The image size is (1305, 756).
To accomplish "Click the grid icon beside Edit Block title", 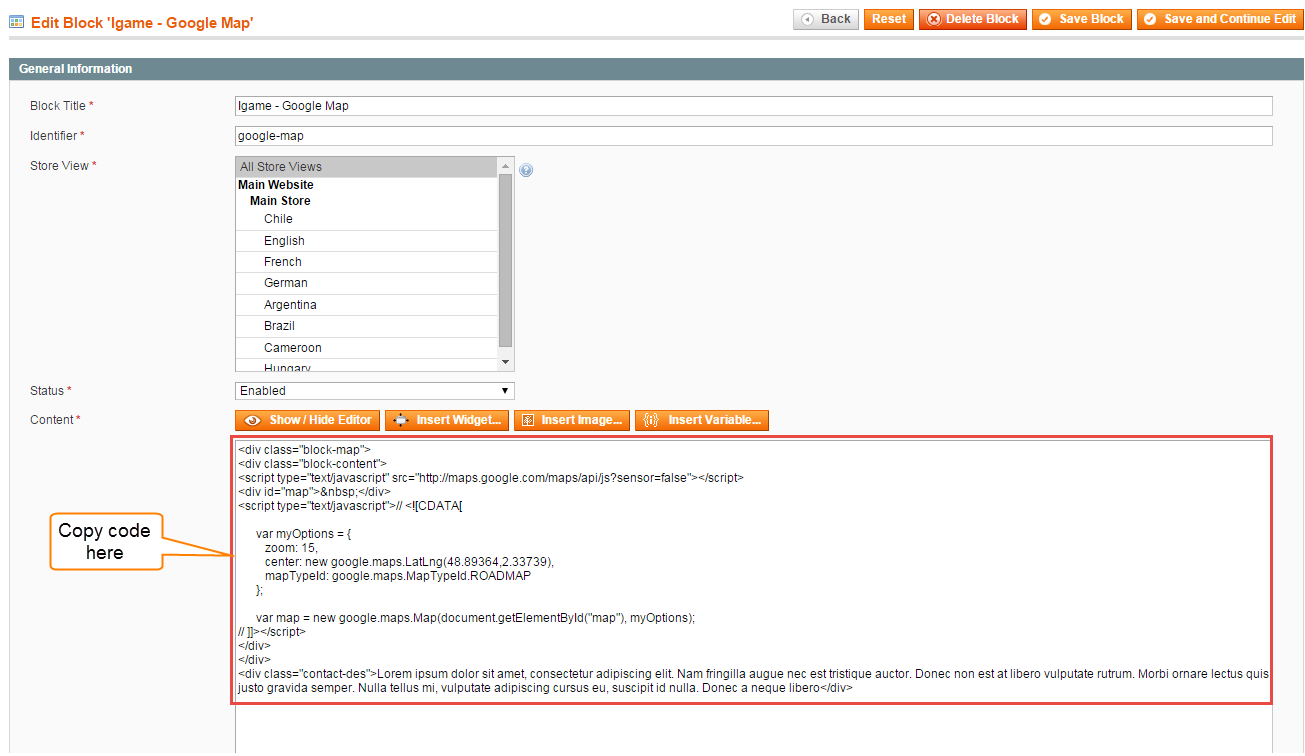I will (16, 21).
